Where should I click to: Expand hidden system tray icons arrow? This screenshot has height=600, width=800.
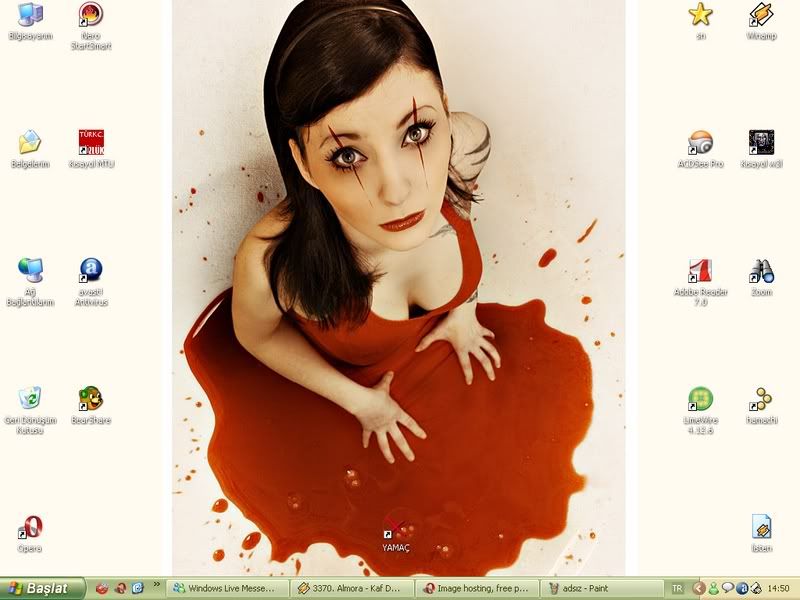coord(699,588)
